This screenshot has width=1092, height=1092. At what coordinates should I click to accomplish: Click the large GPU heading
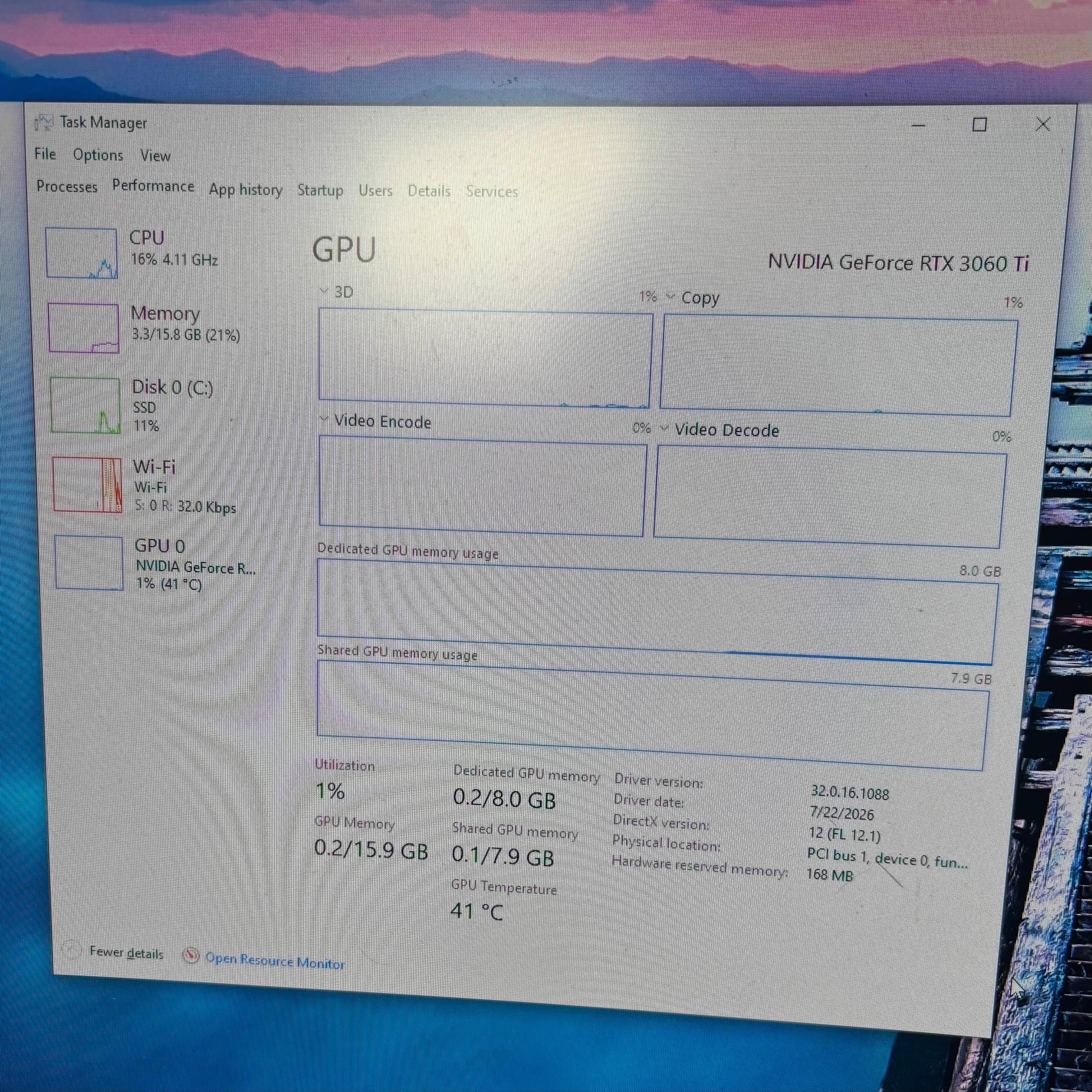tap(344, 250)
